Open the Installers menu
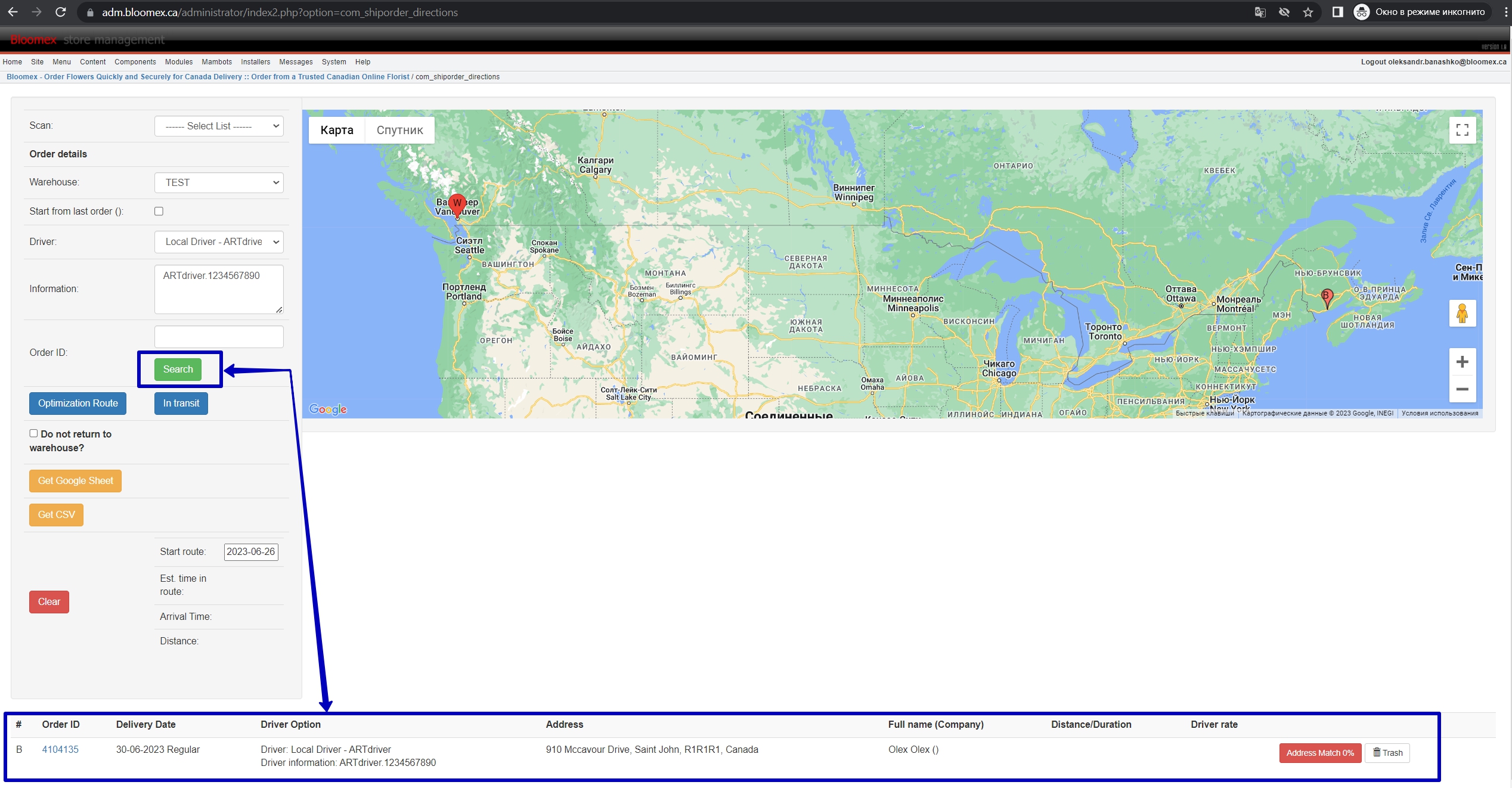 pyautogui.click(x=255, y=62)
